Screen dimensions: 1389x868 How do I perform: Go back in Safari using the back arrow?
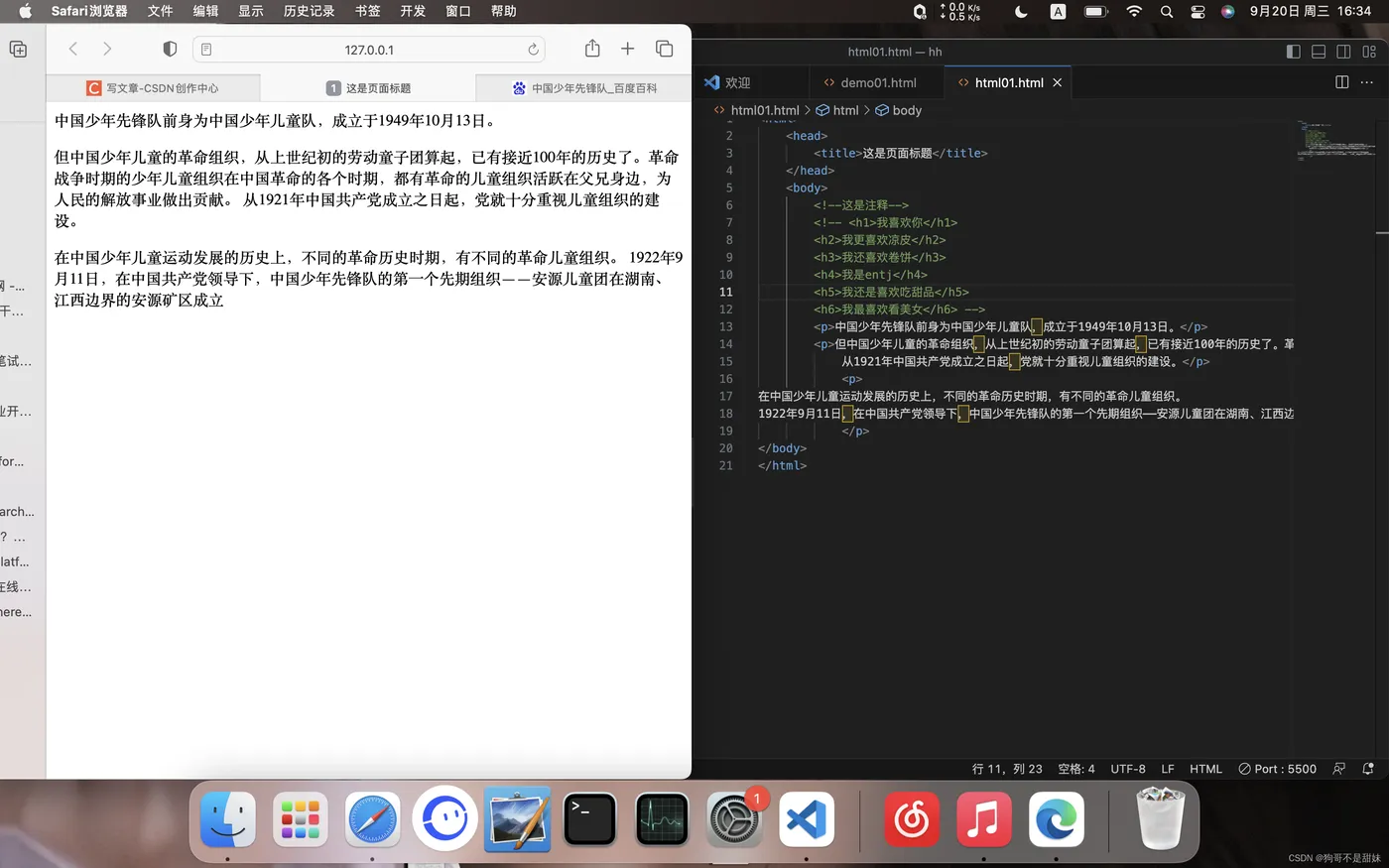tap(72, 49)
